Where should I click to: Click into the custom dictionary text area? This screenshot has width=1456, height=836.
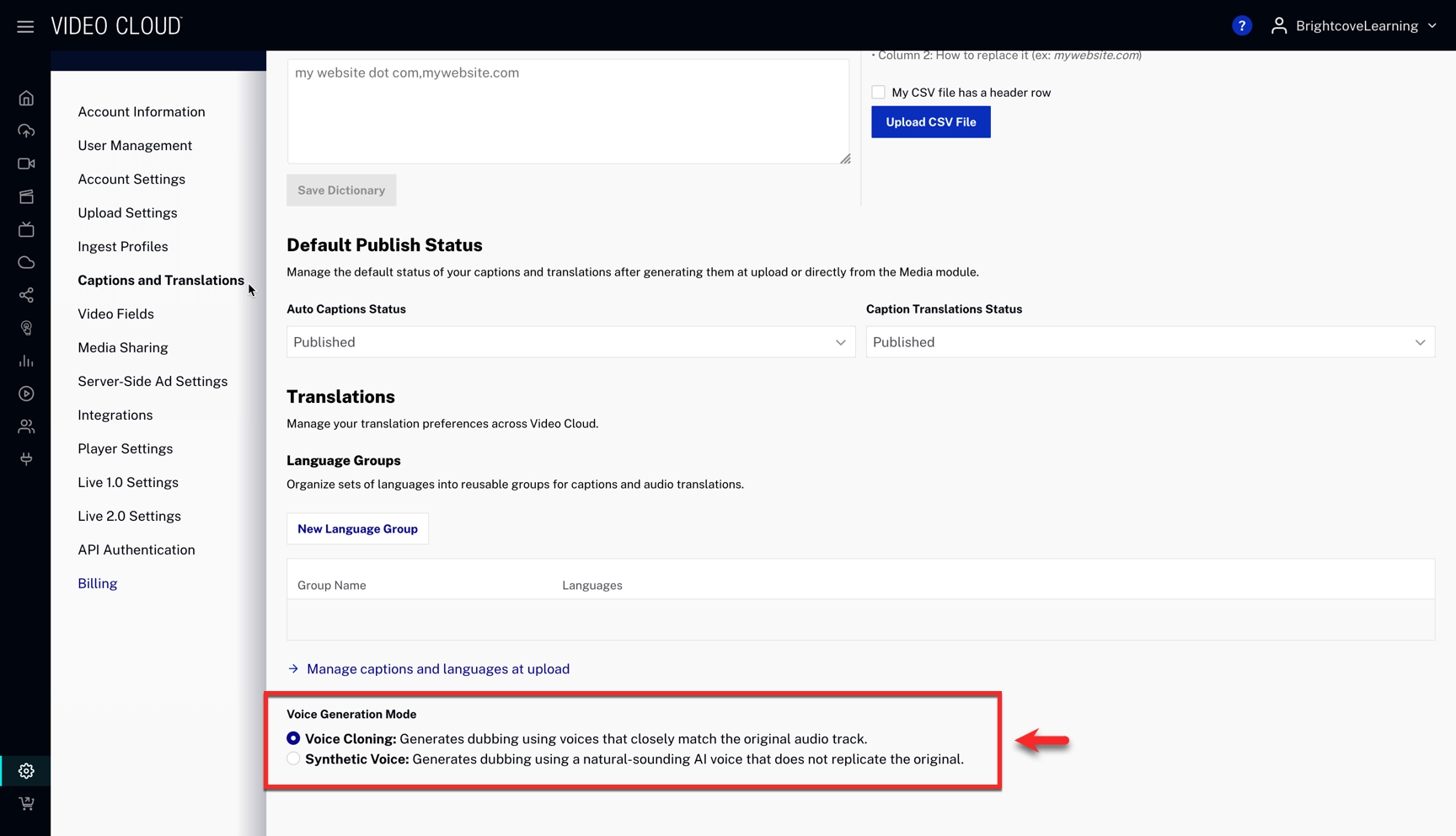pos(568,111)
